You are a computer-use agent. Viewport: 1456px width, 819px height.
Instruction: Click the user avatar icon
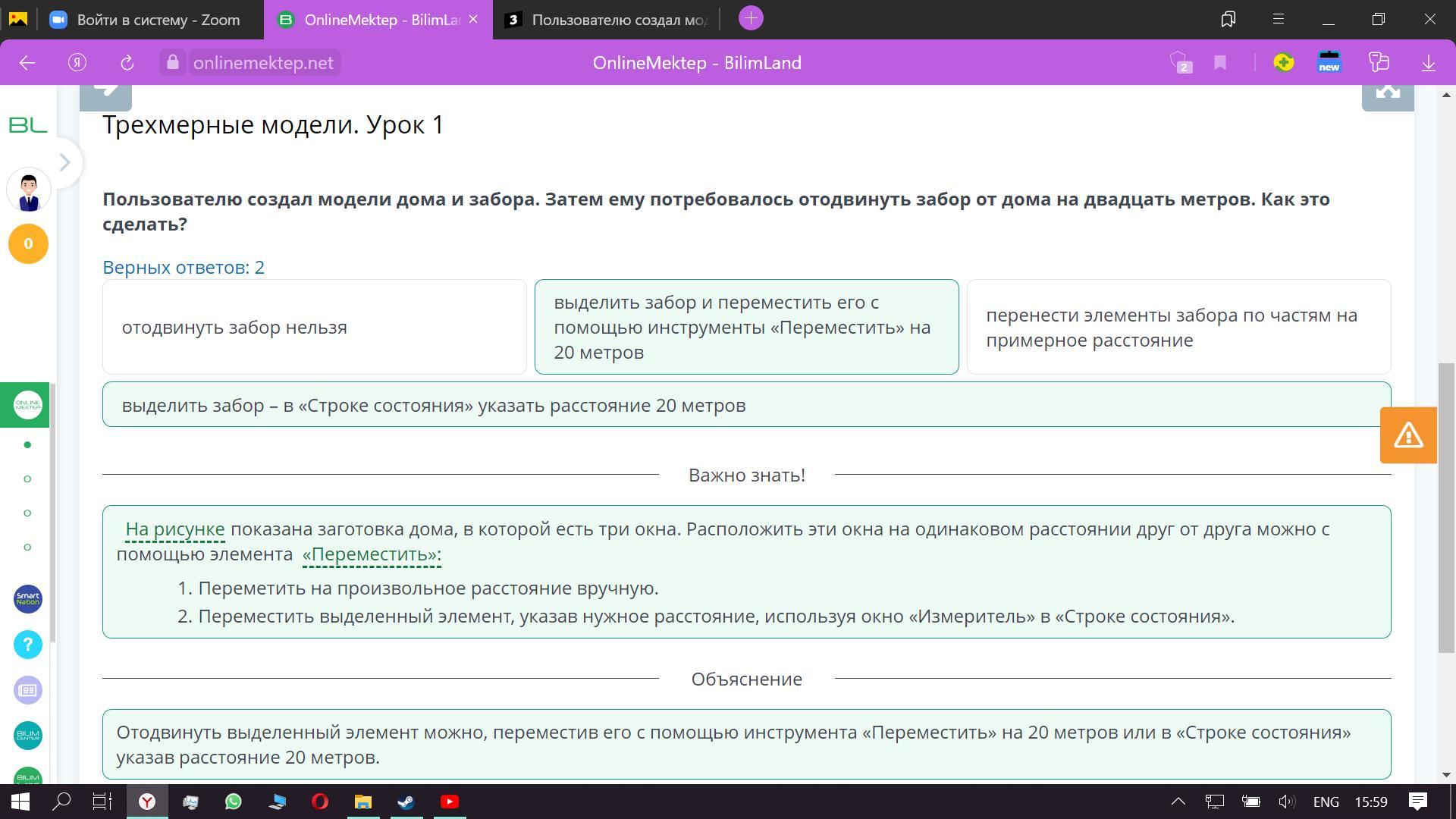point(29,190)
